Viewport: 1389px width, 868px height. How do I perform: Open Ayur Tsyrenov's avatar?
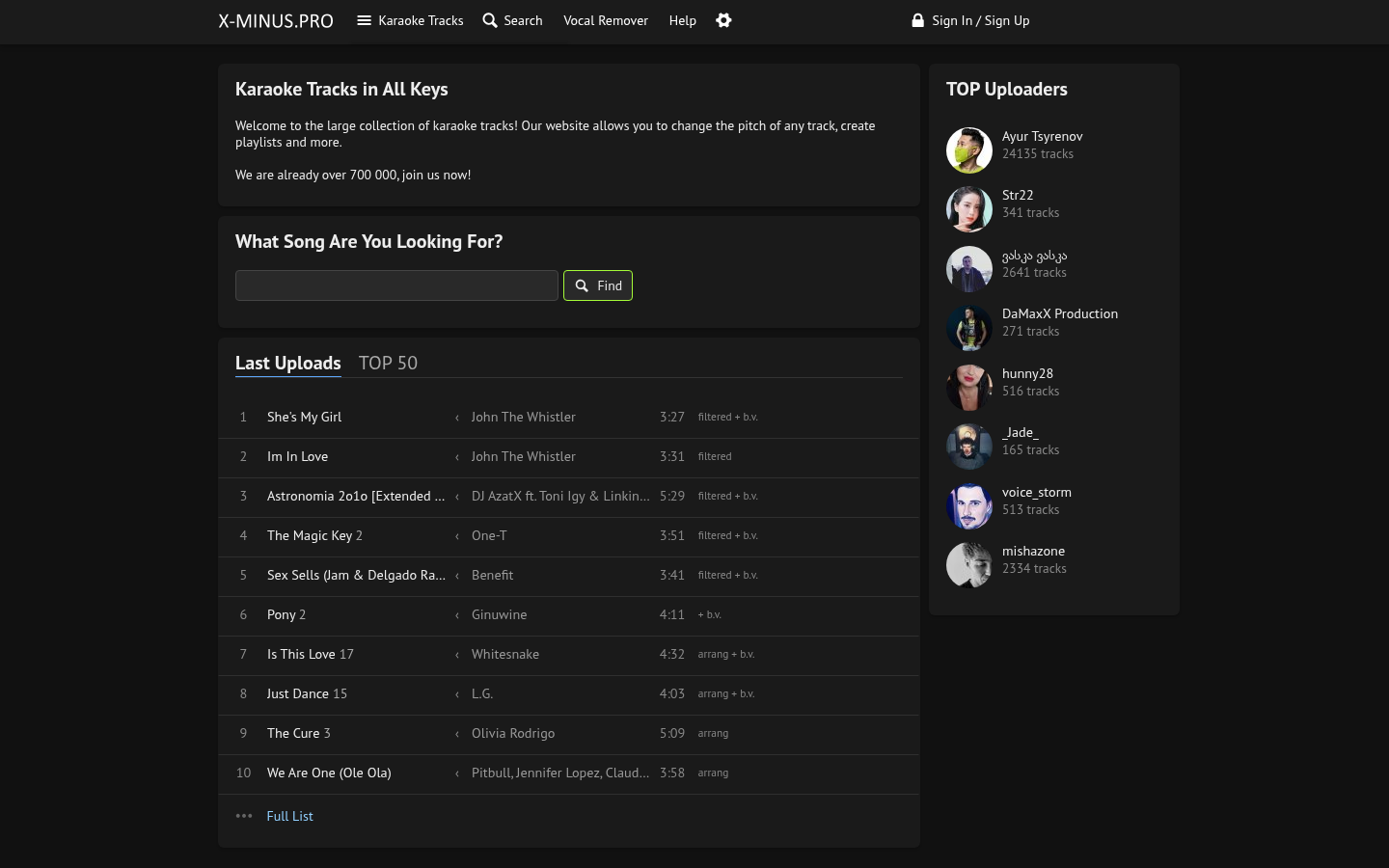click(x=969, y=150)
